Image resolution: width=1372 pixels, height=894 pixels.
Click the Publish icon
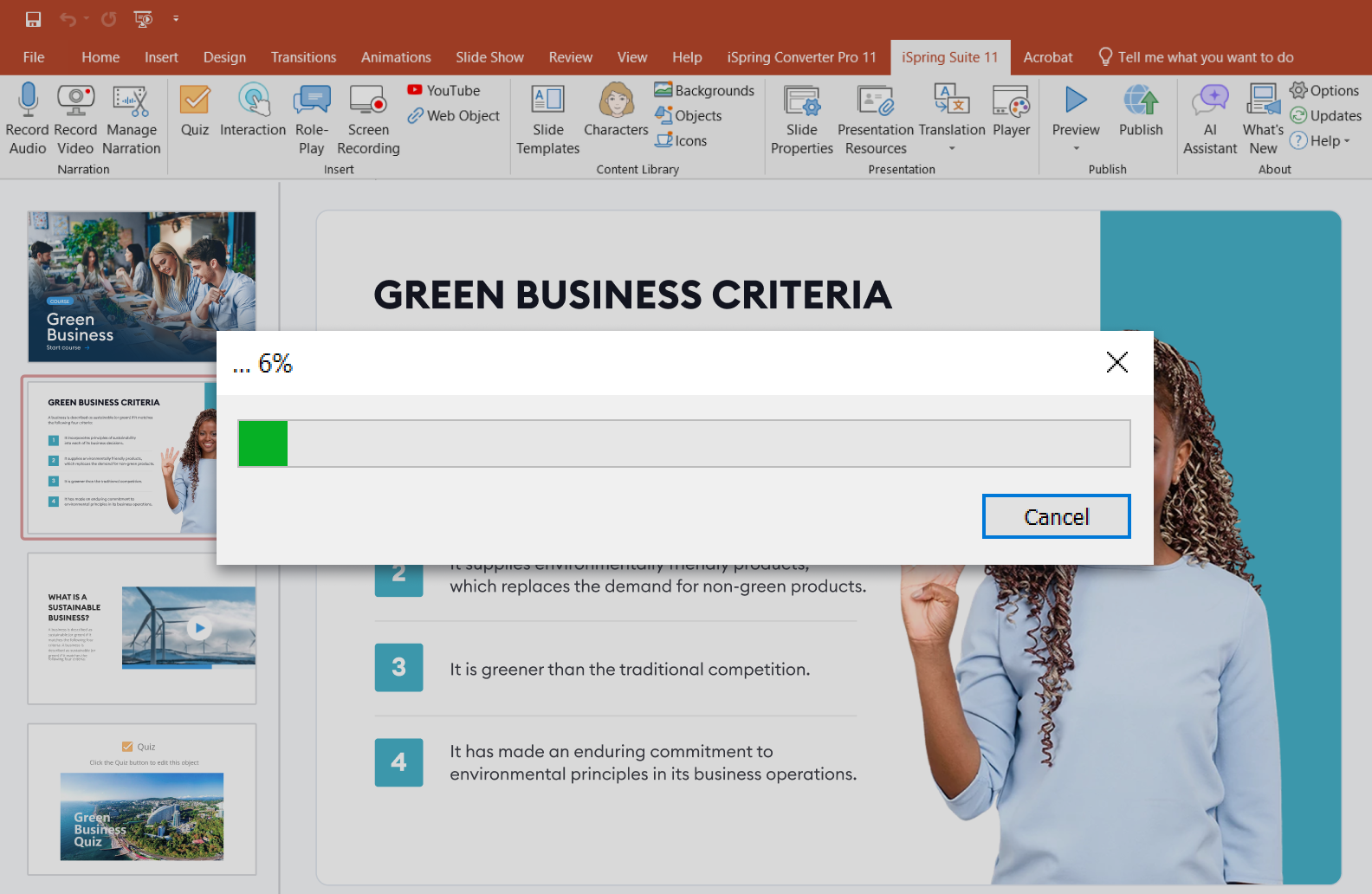[x=1141, y=101]
